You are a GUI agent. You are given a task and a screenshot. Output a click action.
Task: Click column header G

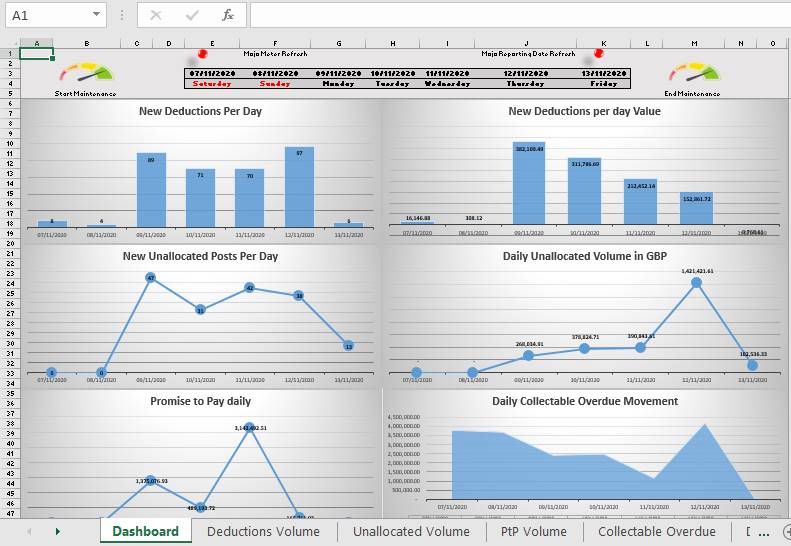[339, 43]
